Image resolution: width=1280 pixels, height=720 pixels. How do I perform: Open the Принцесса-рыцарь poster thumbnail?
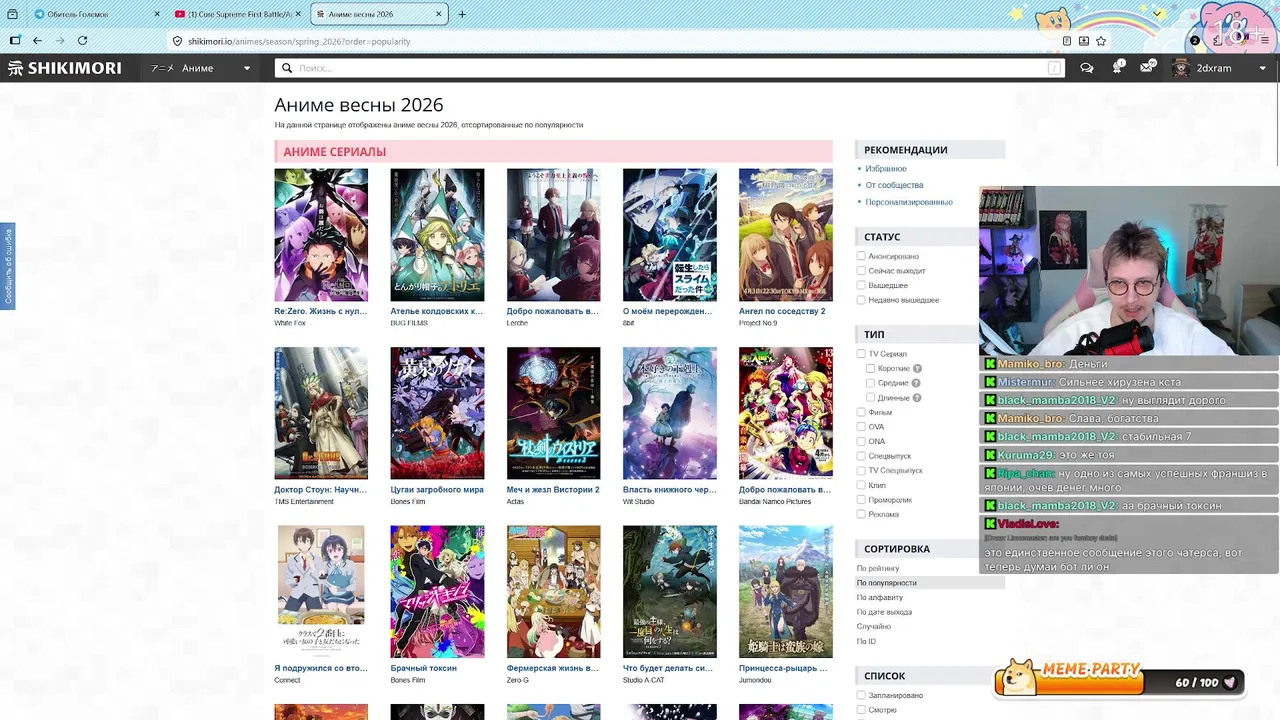(785, 591)
